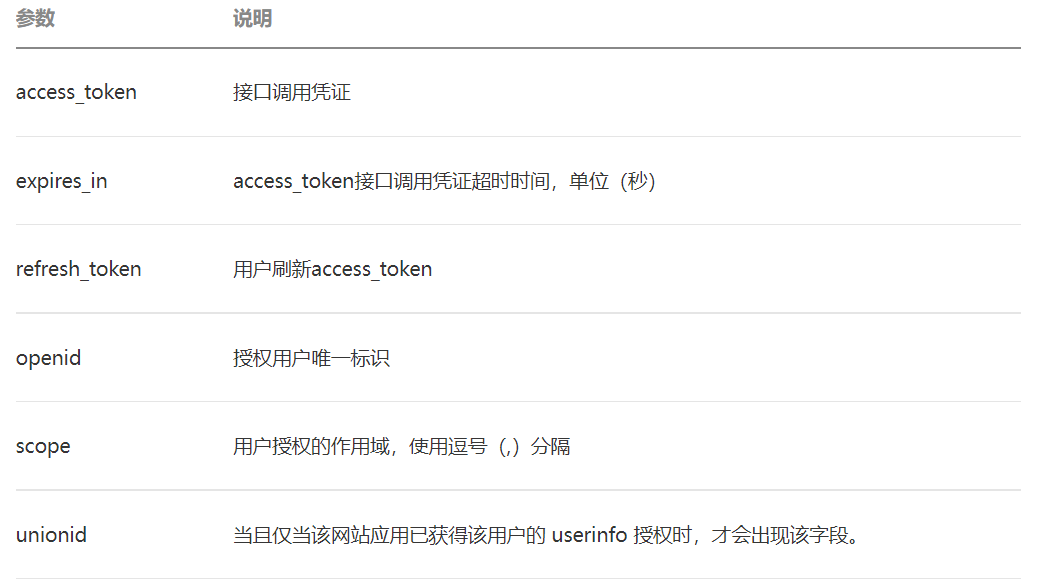Click the word userinfo in unionid row
The height and width of the screenshot is (586, 1044).
[x=590, y=535]
